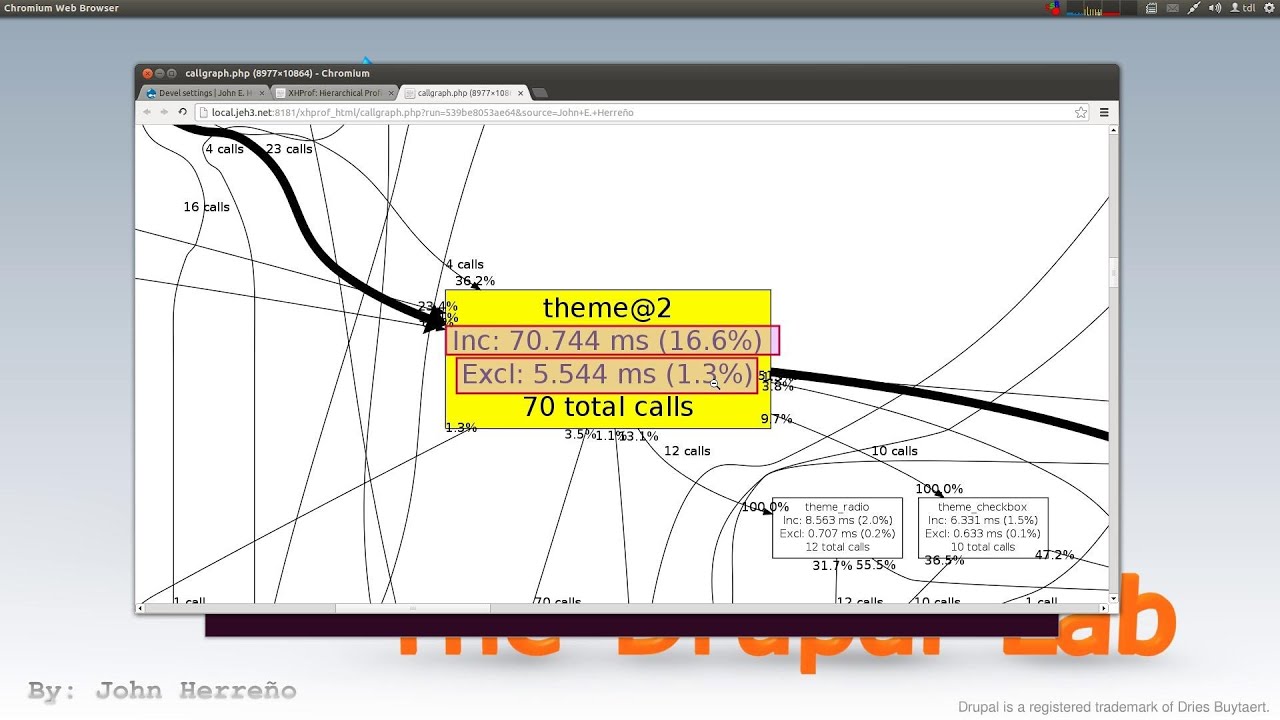Click the '36.2%' edge label

tap(475, 281)
